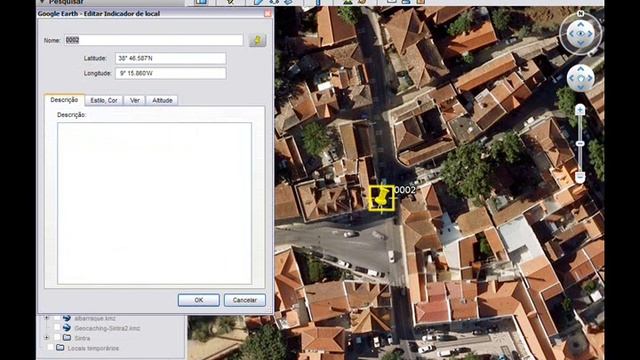The width and height of the screenshot is (640, 360).
Task: Click the North 'N' compass marker
Action: (580, 13)
